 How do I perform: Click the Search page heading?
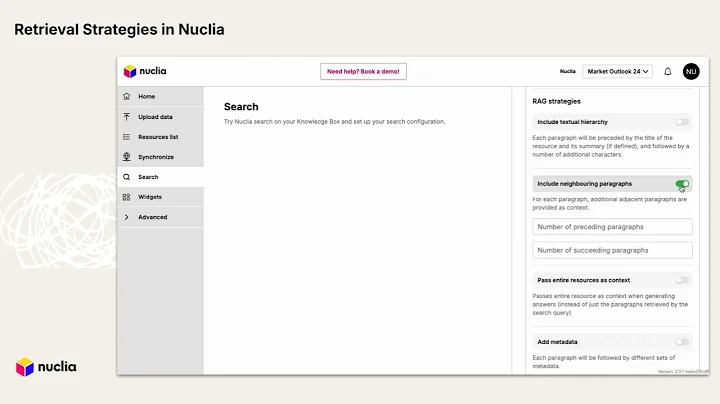(241, 107)
